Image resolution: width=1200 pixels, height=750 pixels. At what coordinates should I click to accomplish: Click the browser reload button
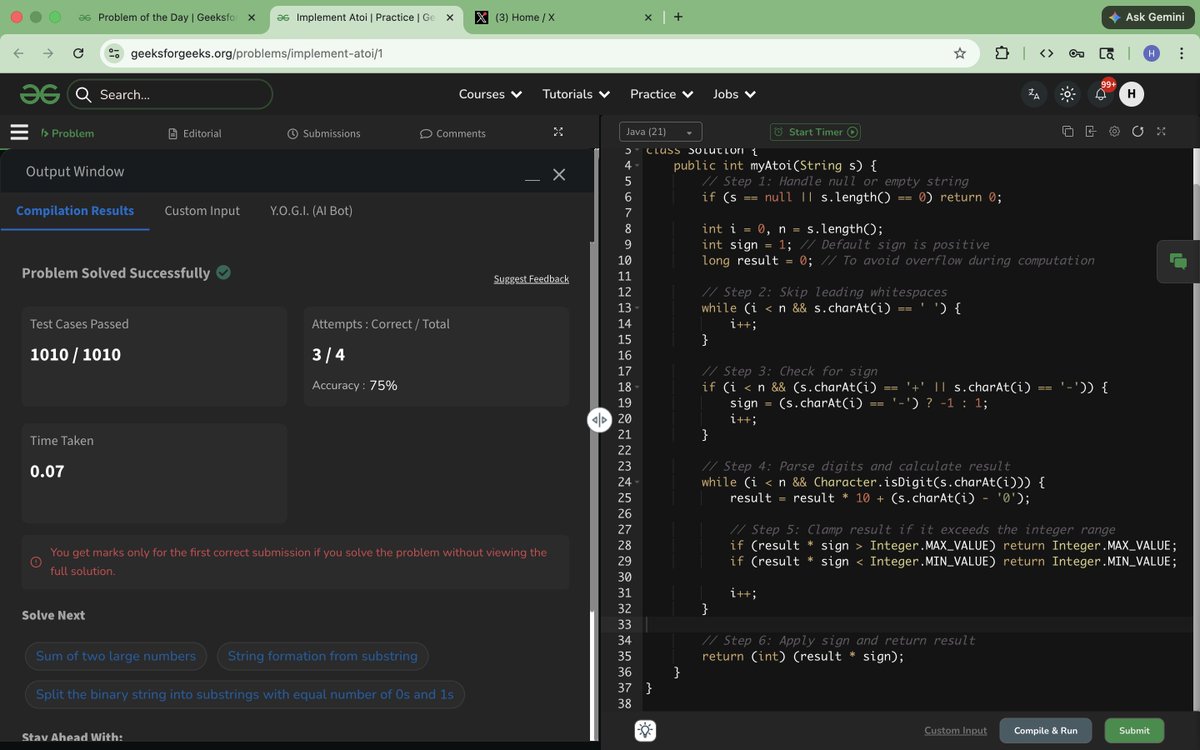click(x=78, y=53)
